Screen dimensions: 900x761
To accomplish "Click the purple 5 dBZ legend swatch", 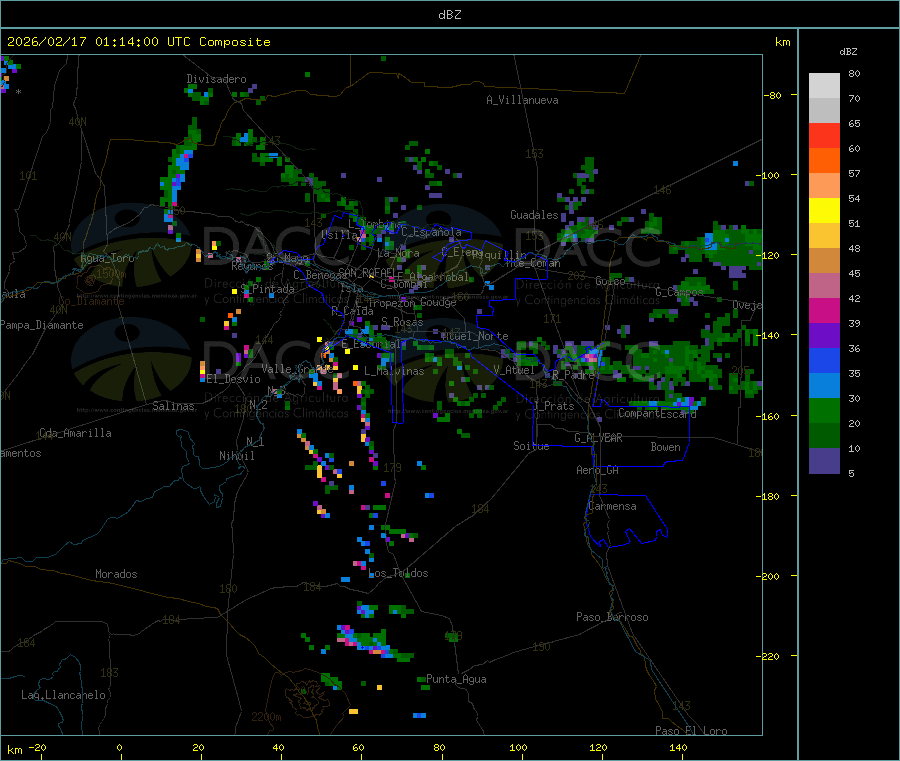I will 824,460.
